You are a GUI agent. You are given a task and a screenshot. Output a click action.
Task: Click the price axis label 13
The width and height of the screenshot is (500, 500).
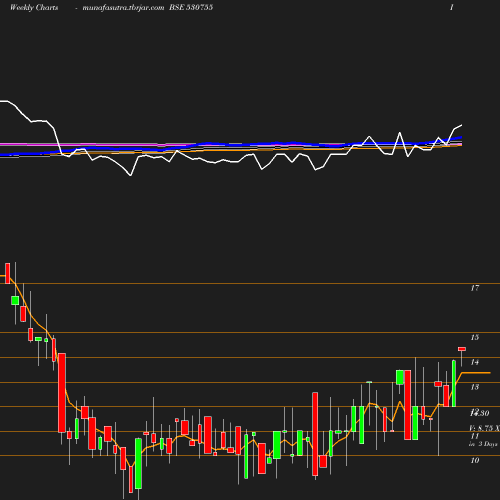coord(475,387)
